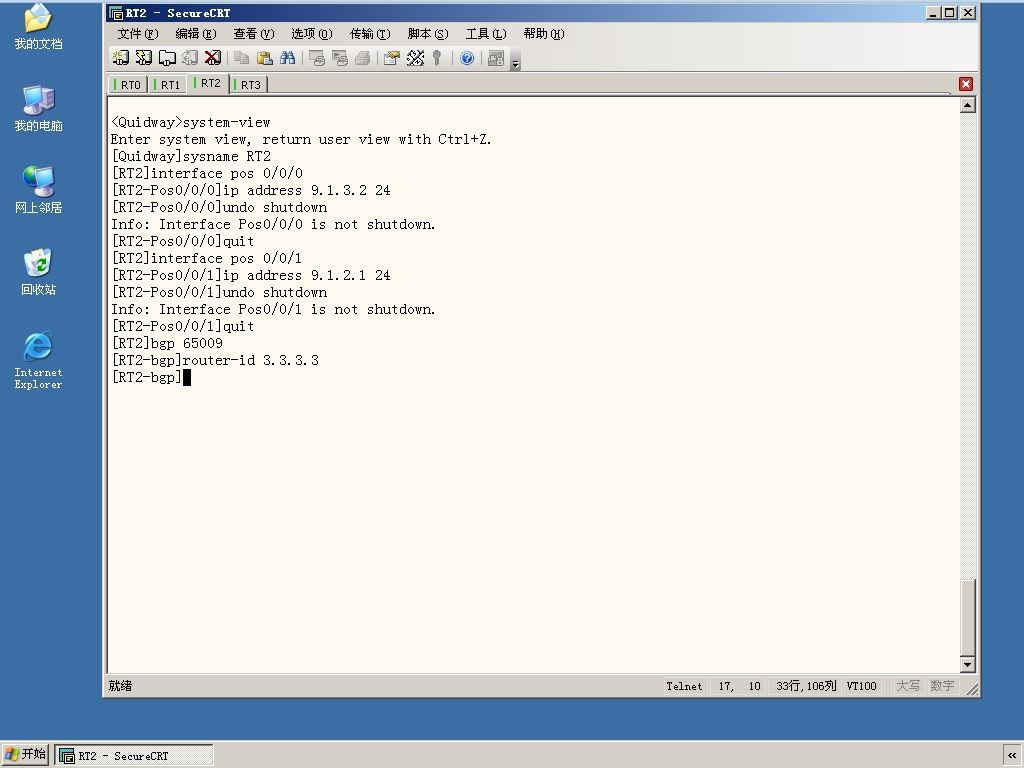This screenshot has height=768, width=1024.
Task: Click the terminal scrollbar down arrow
Action: (968, 665)
